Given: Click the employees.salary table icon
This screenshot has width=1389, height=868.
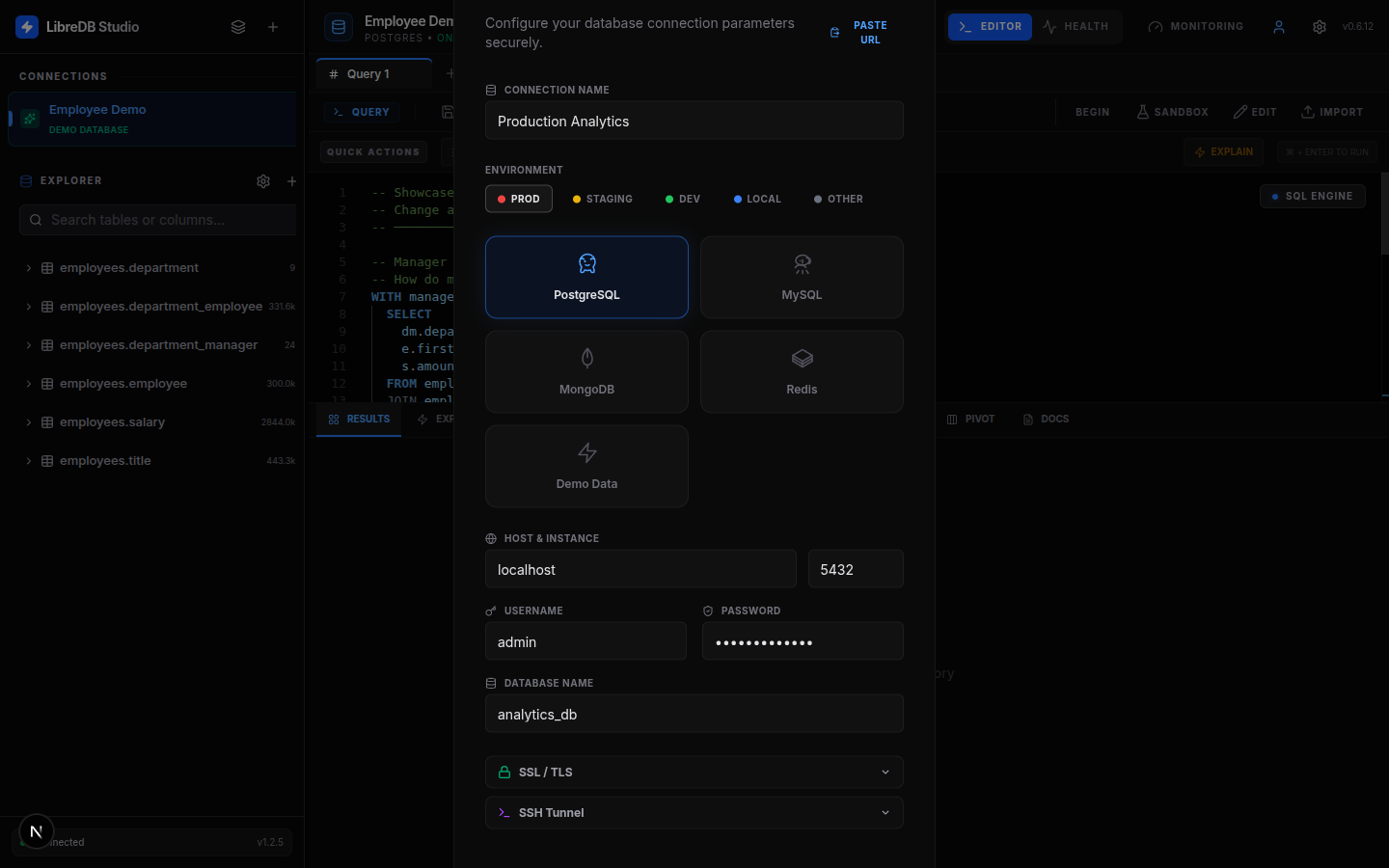Looking at the screenshot, I should pos(47,422).
